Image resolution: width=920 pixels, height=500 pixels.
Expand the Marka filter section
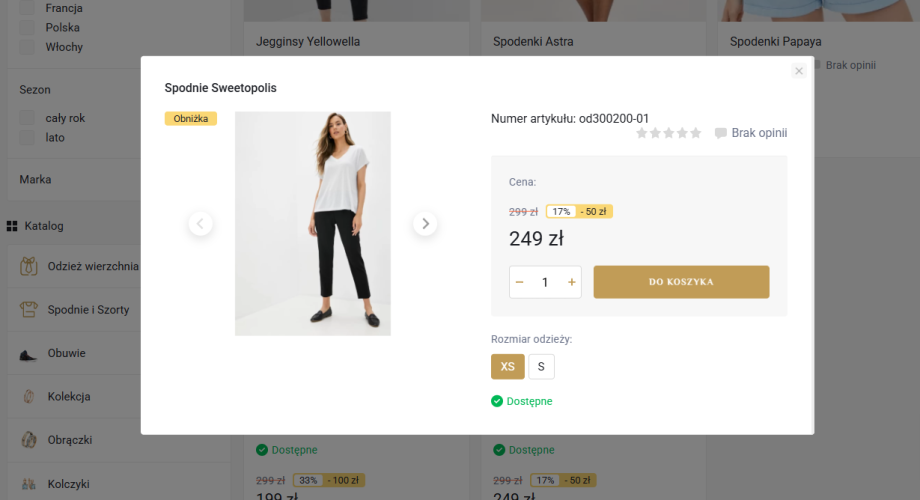click(x=36, y=180)
